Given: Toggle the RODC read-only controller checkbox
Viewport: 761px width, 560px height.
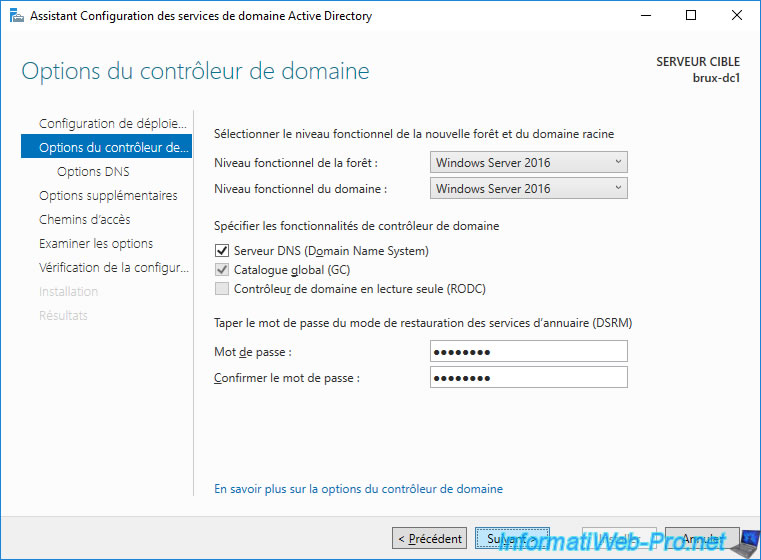Looking at the screenshot, I should (222, 289).
